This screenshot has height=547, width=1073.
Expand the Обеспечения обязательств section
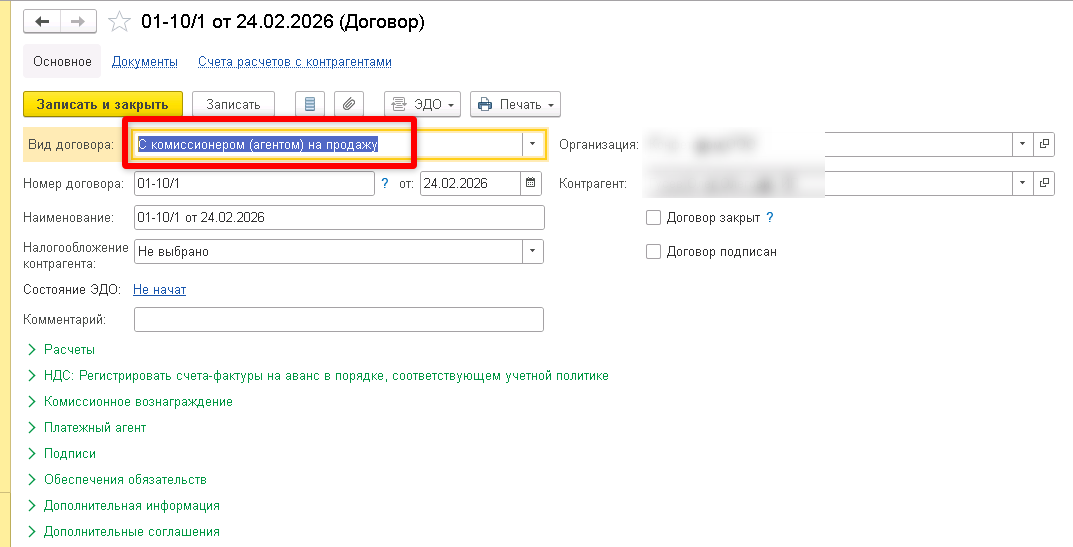[117, 480]
